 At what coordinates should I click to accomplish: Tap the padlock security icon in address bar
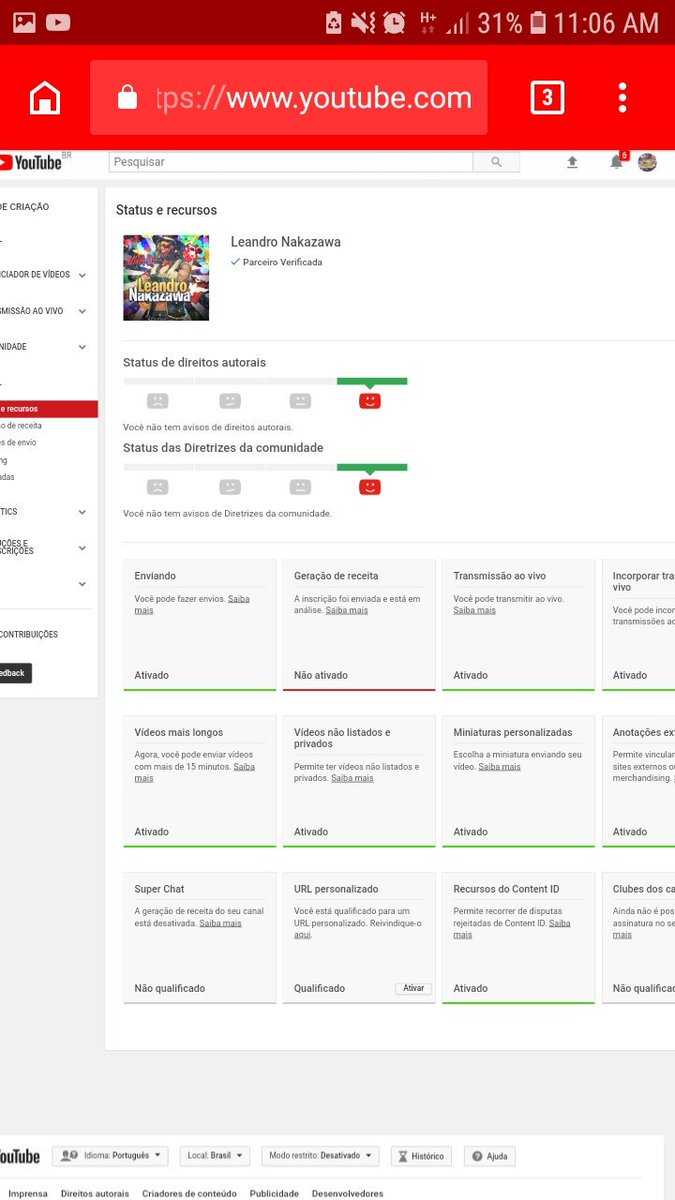point(127,97)
